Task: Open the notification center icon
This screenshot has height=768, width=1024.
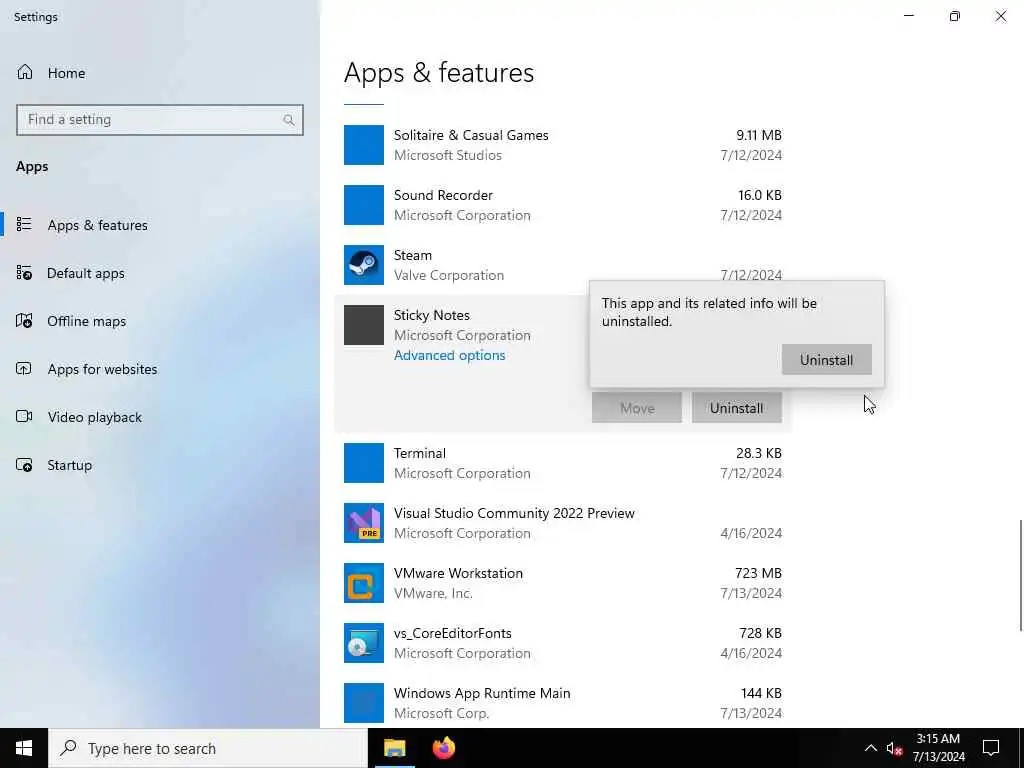Action: coord(991,748)
